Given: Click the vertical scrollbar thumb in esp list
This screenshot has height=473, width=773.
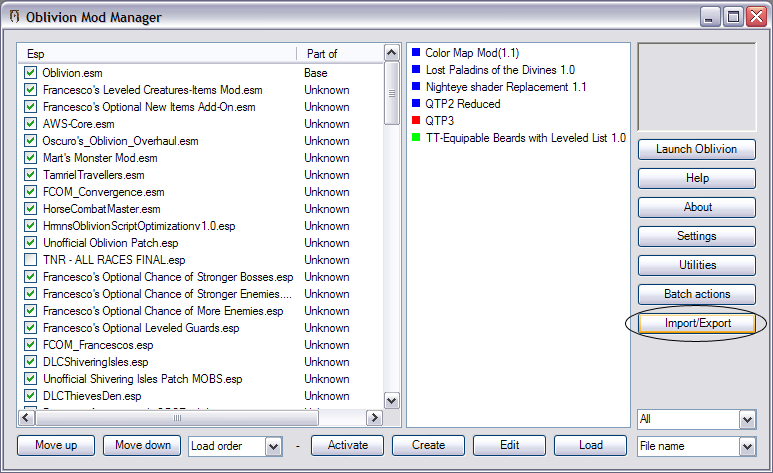Looking at the screenshot, I should point(392,93).
